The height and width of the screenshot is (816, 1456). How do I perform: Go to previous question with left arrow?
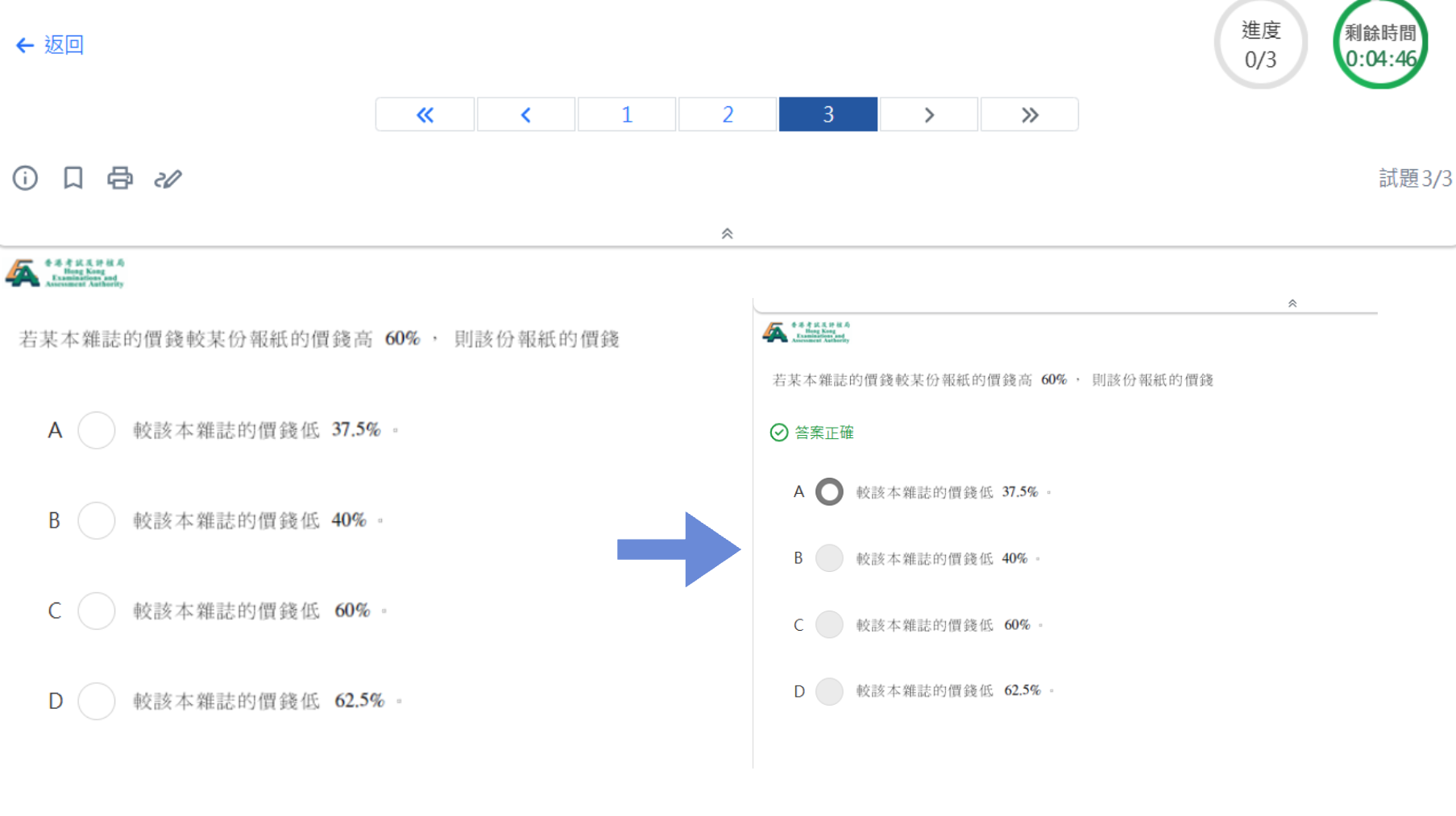click(x=525, y=114)
